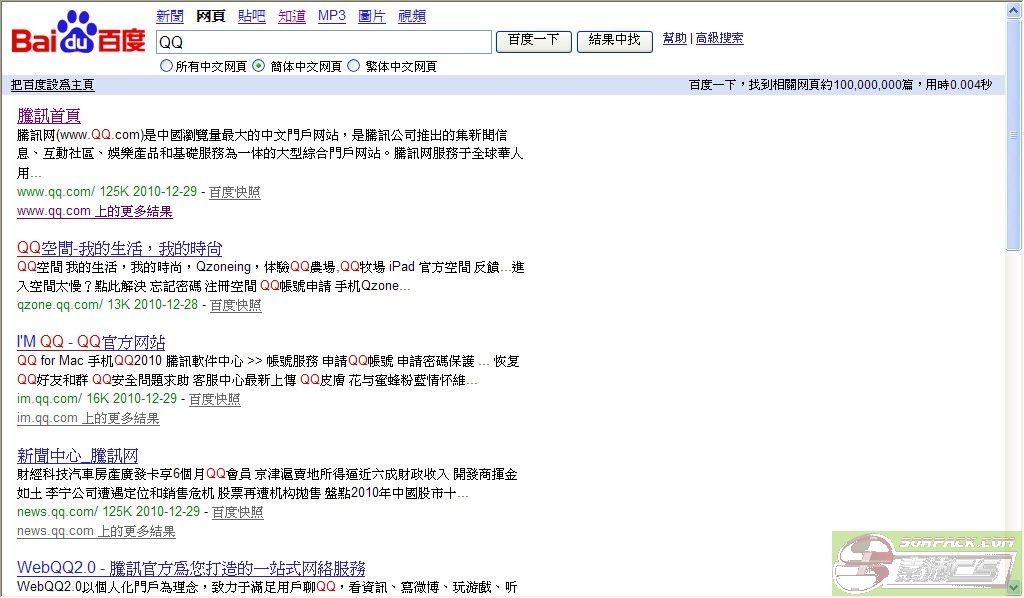The image size is (1024, 598).
Task: Select the 所有中文网頁 radio button
Action: click(167, 67)
